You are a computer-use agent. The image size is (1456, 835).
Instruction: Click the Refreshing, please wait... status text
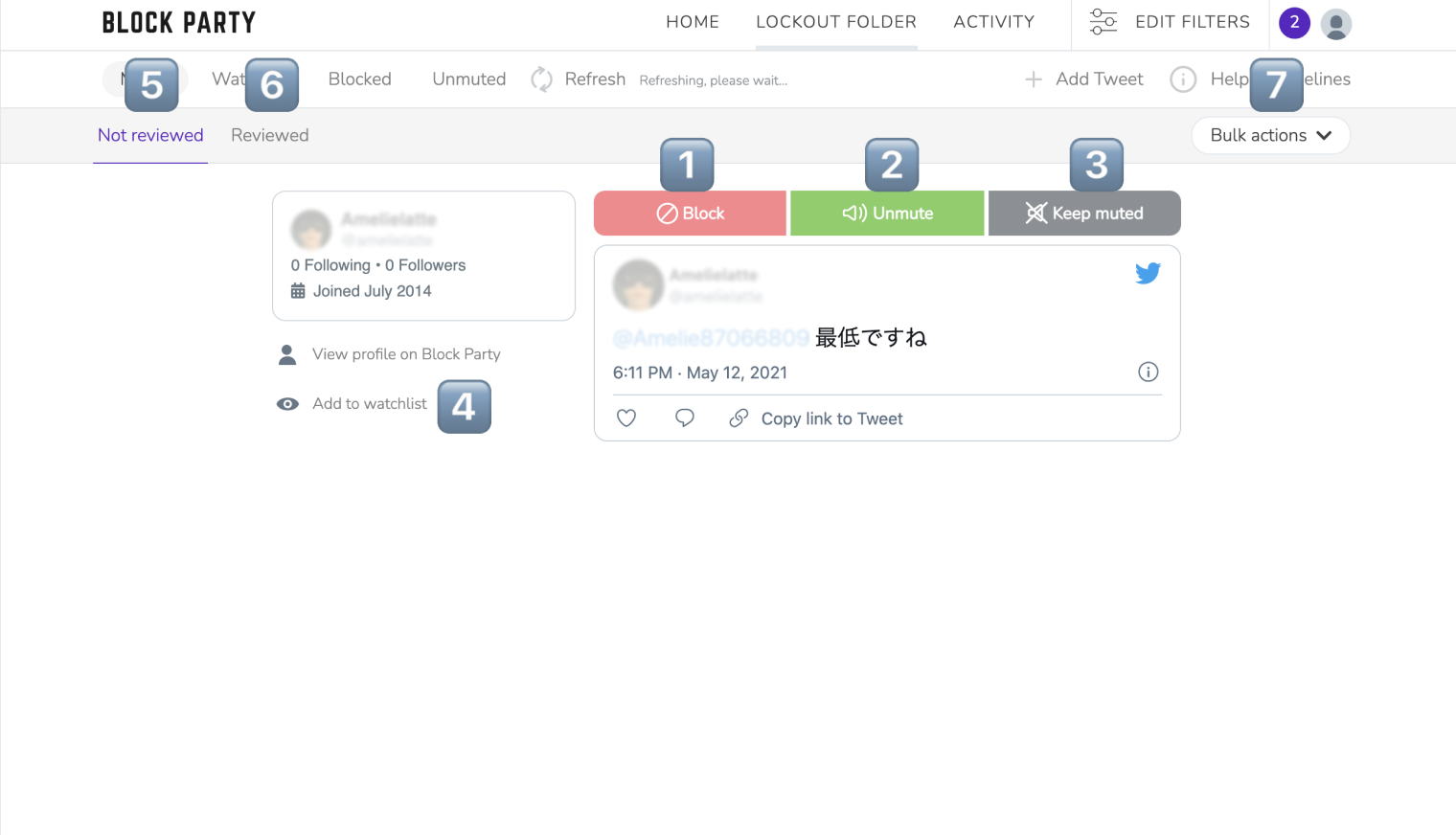714,80
